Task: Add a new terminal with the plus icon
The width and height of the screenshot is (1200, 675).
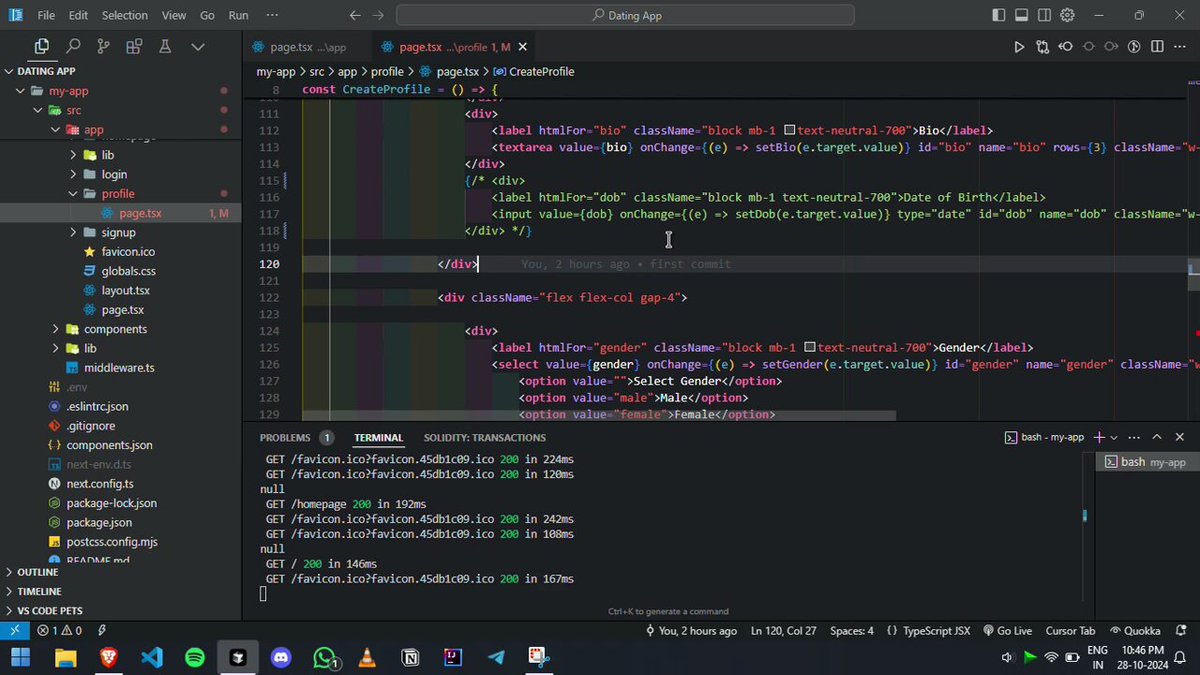Action: pos(1099,437)
